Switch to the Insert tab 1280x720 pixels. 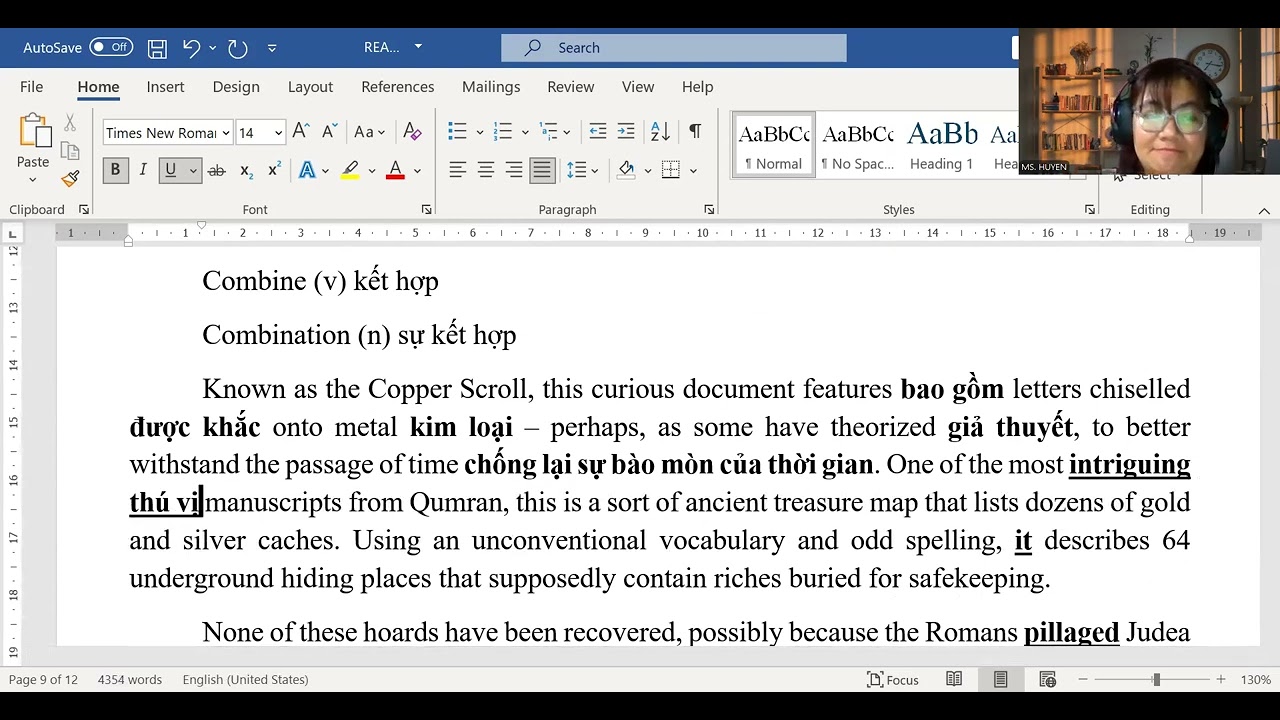[x=166, y=87]
